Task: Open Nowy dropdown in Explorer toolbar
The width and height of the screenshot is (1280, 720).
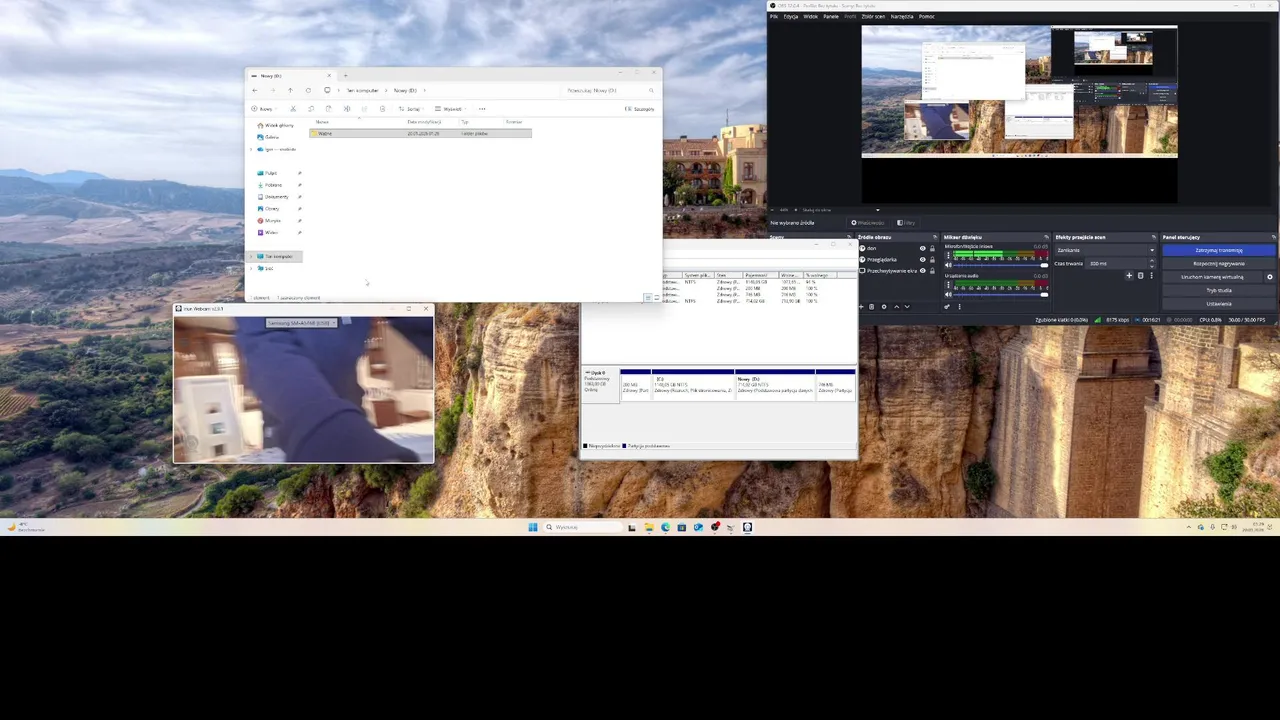Action: [x=262, y=109]
